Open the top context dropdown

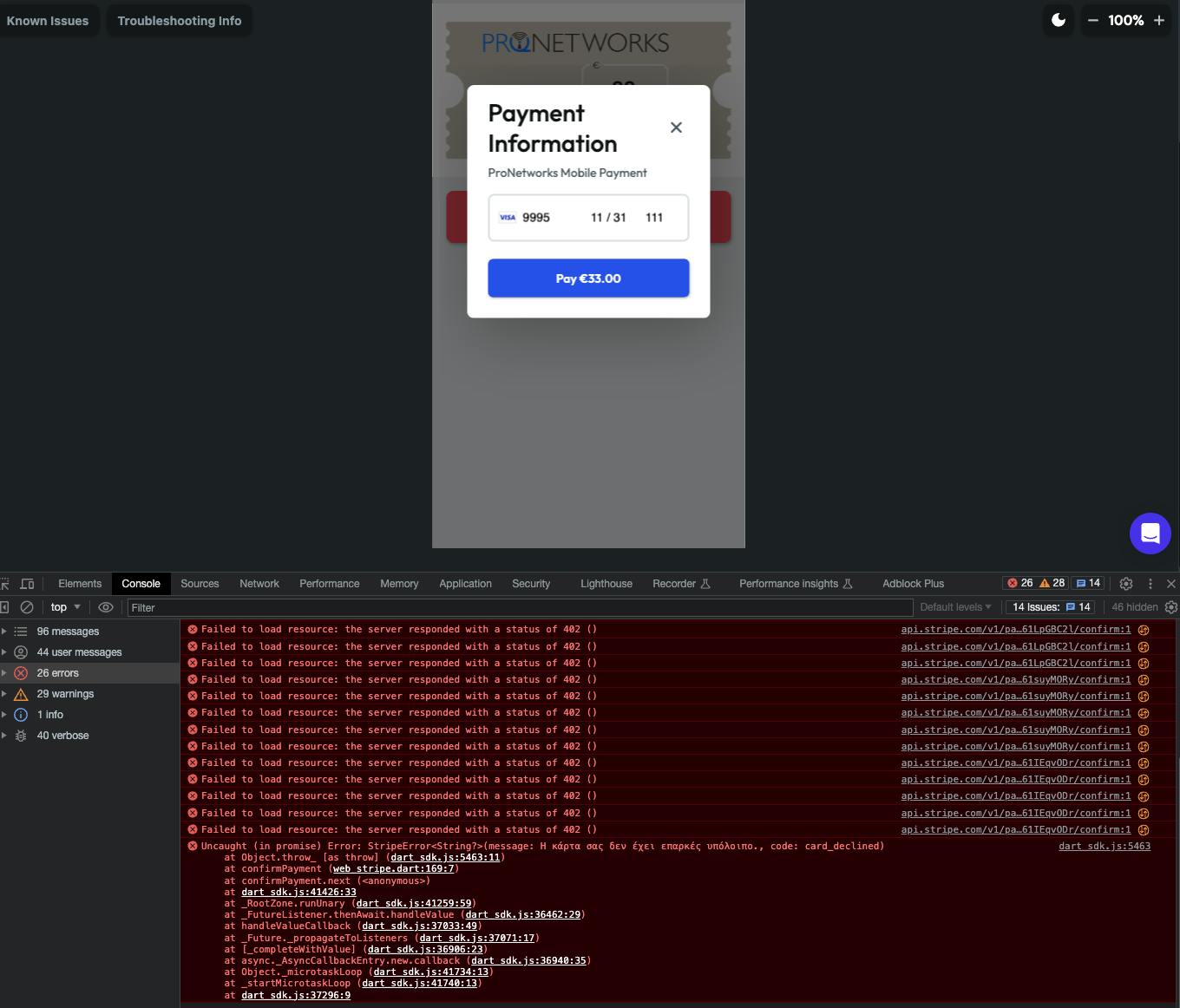click(66, 607)
